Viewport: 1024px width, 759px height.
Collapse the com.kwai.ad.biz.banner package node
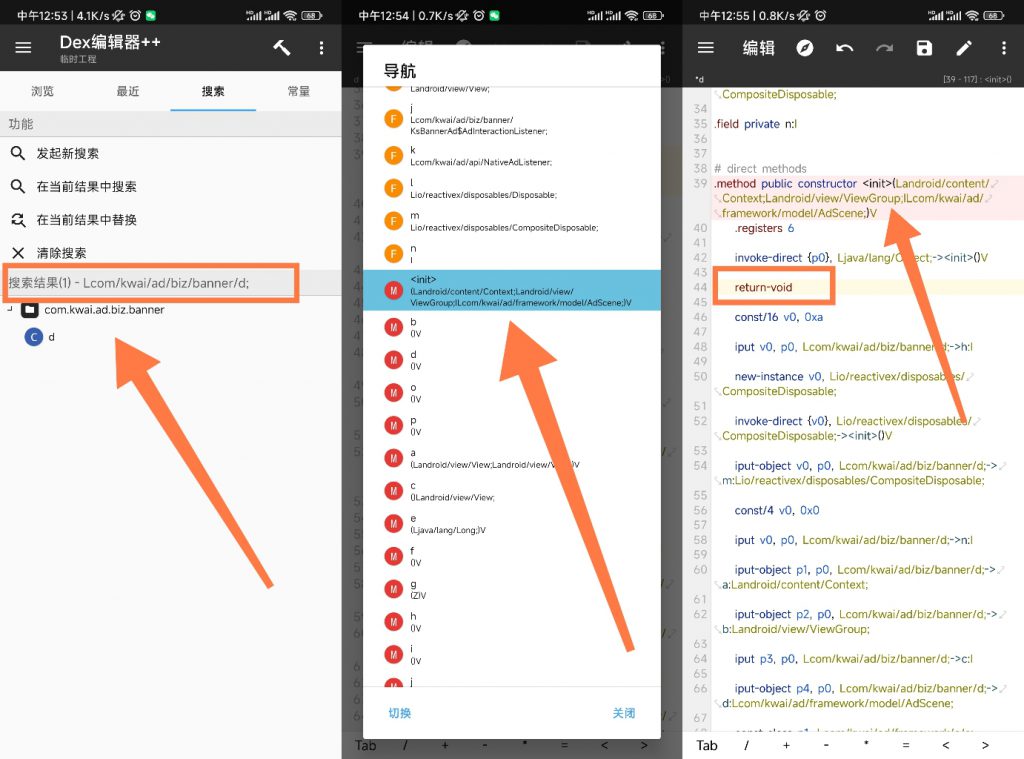pyautogui.click(x=8, y=310)
